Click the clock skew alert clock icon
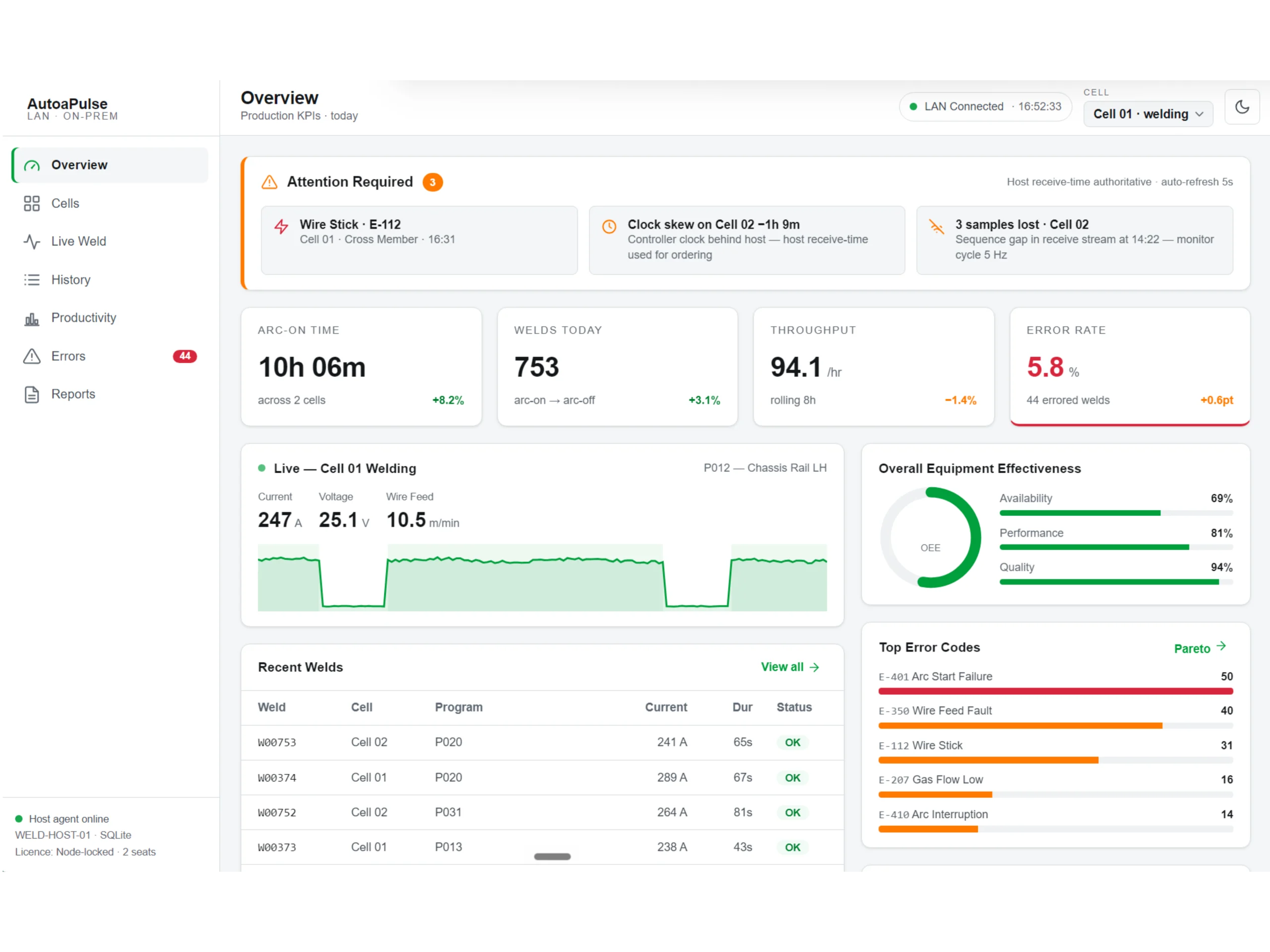The width and height of the screenshot is (1270, 952). (x=609, y=226)
